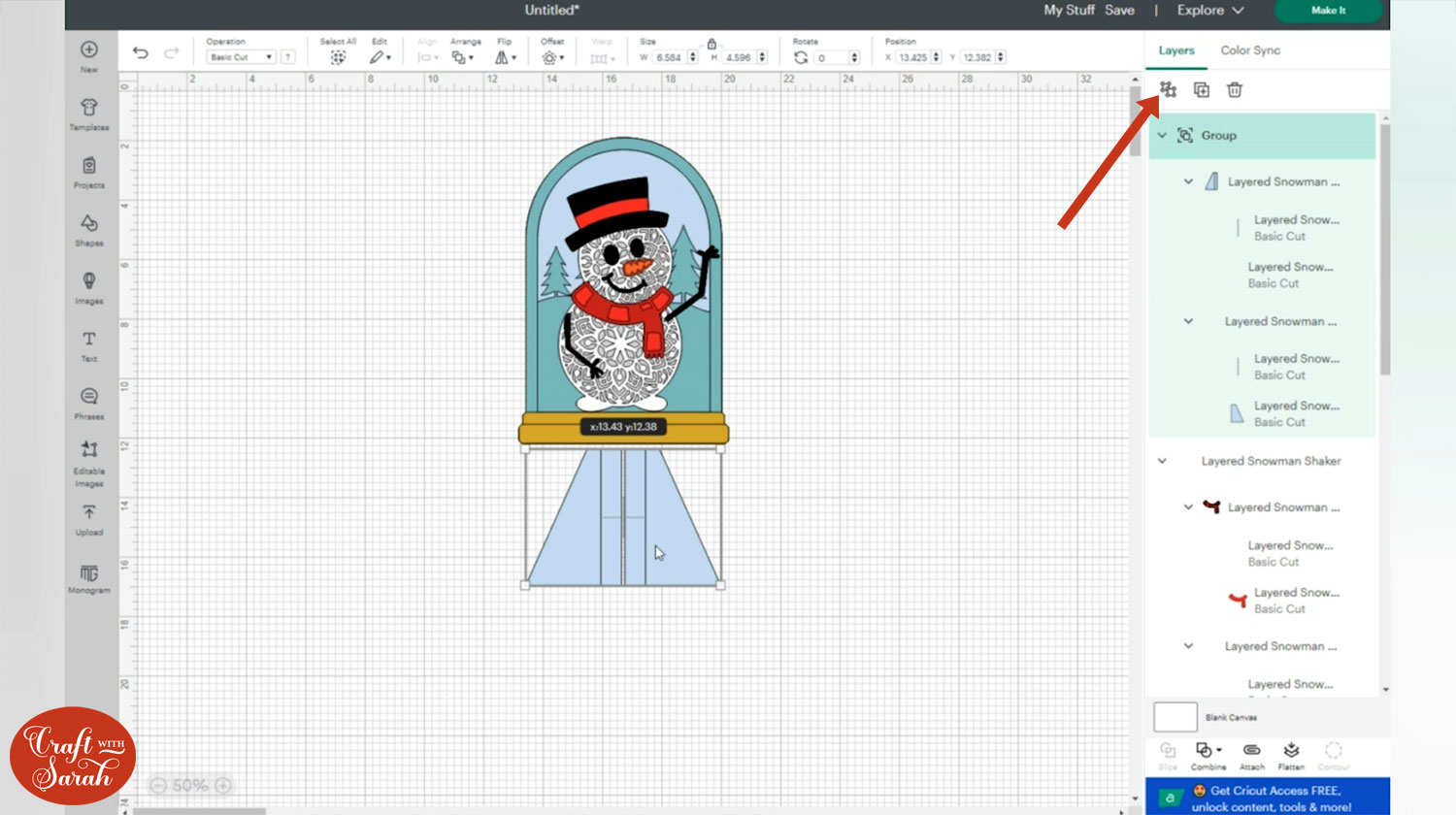Collapse the Group layer chevron

(1162, 136)
